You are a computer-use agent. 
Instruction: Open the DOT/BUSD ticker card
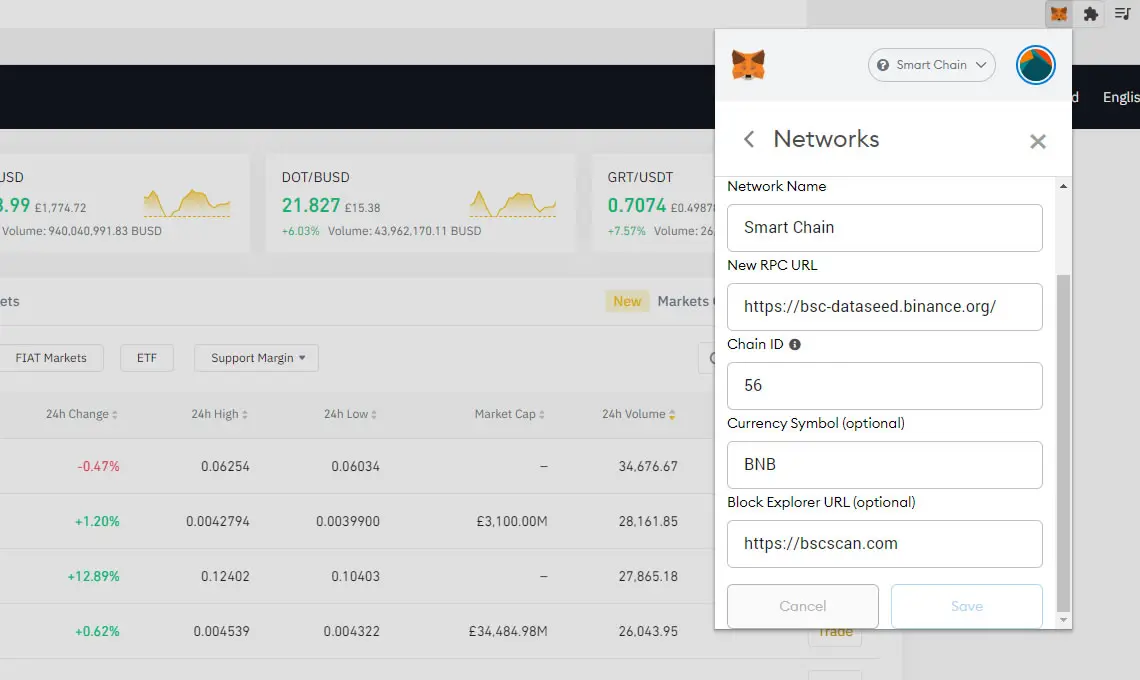(x=420, y=203)
